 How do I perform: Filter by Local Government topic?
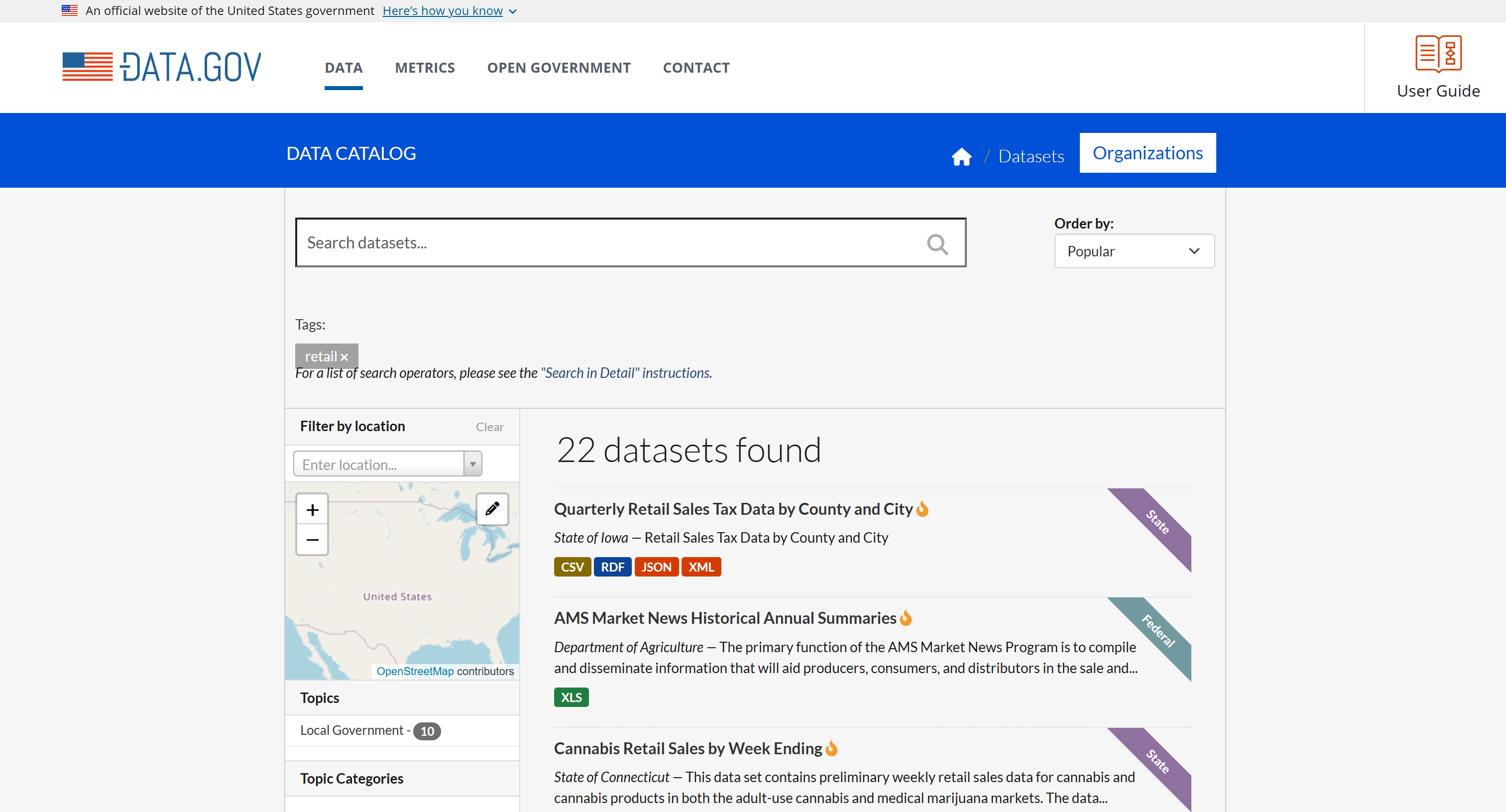click(351, 730)
